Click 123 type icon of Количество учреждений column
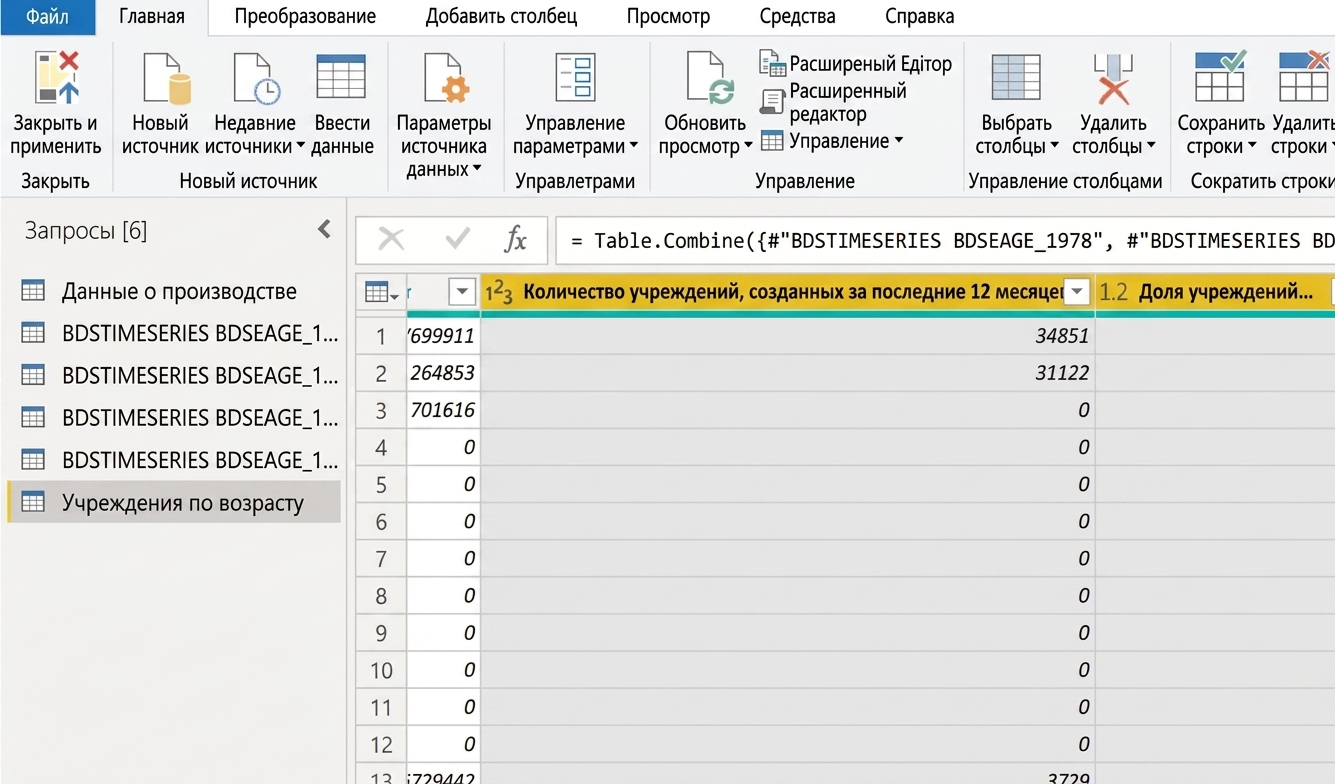Image resolution: width=1335 pixels, height=784 pixels. point(499,292)
